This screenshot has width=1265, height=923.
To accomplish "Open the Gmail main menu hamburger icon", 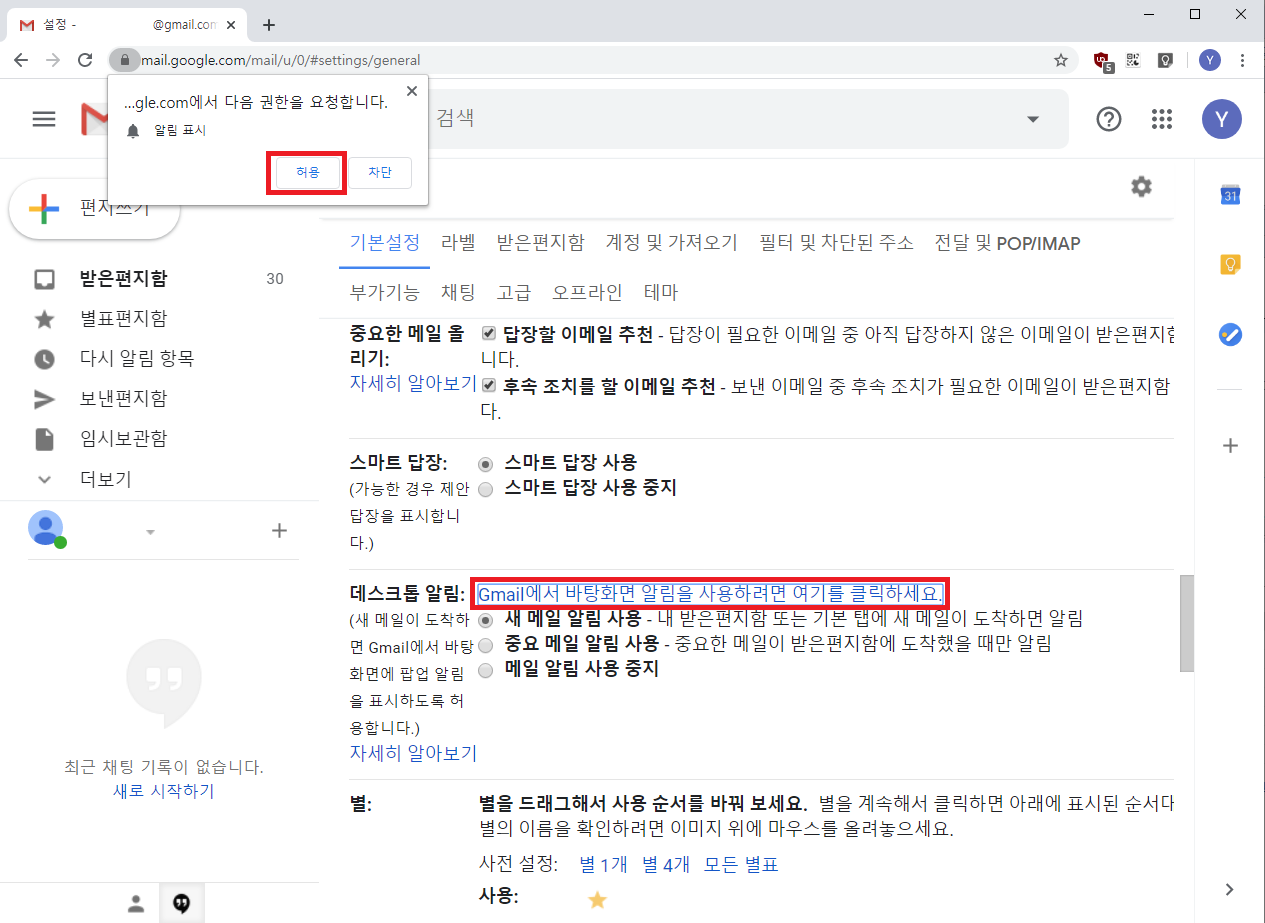I will 44,119.
